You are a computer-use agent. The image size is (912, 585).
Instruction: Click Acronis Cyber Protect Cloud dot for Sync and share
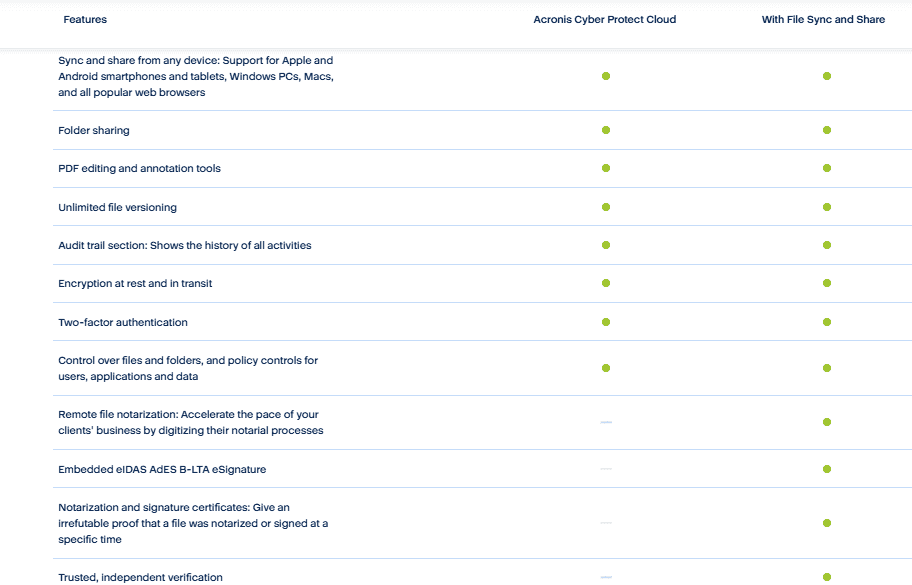(606, 76)
